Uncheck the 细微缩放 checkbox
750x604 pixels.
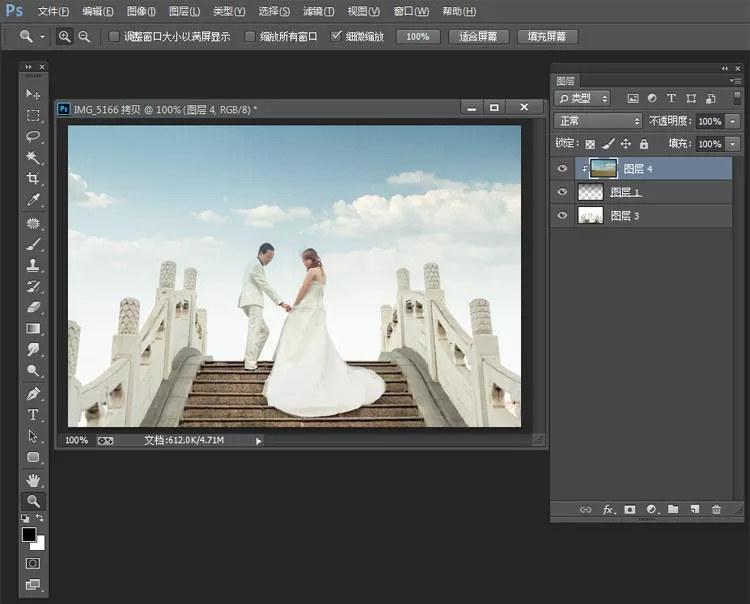(336, 37)
